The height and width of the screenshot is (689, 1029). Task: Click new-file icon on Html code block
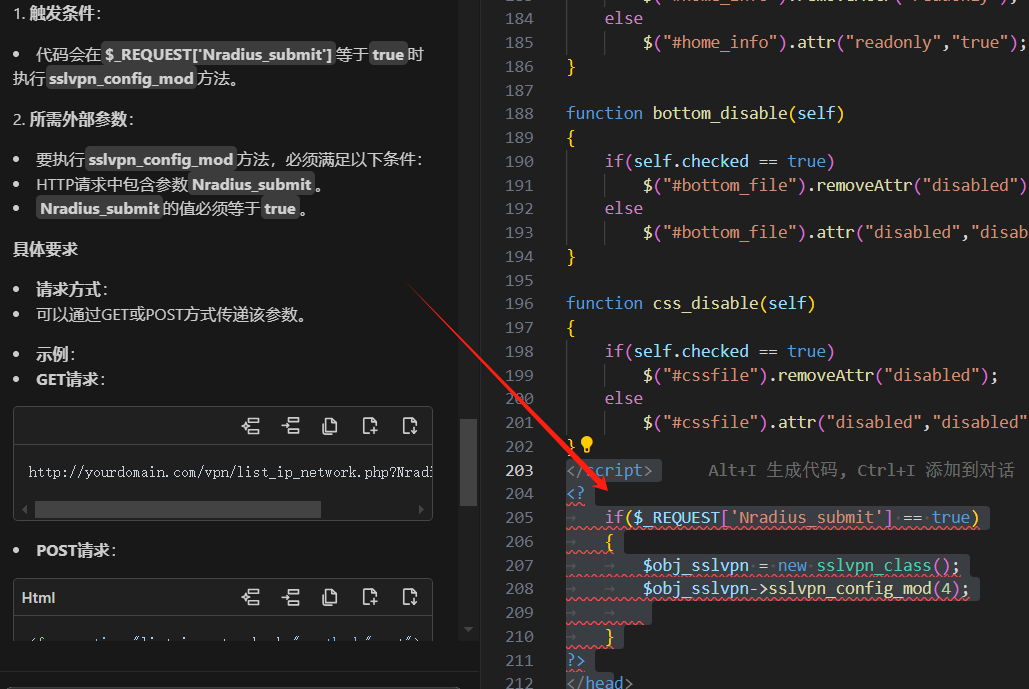point(370,597)
